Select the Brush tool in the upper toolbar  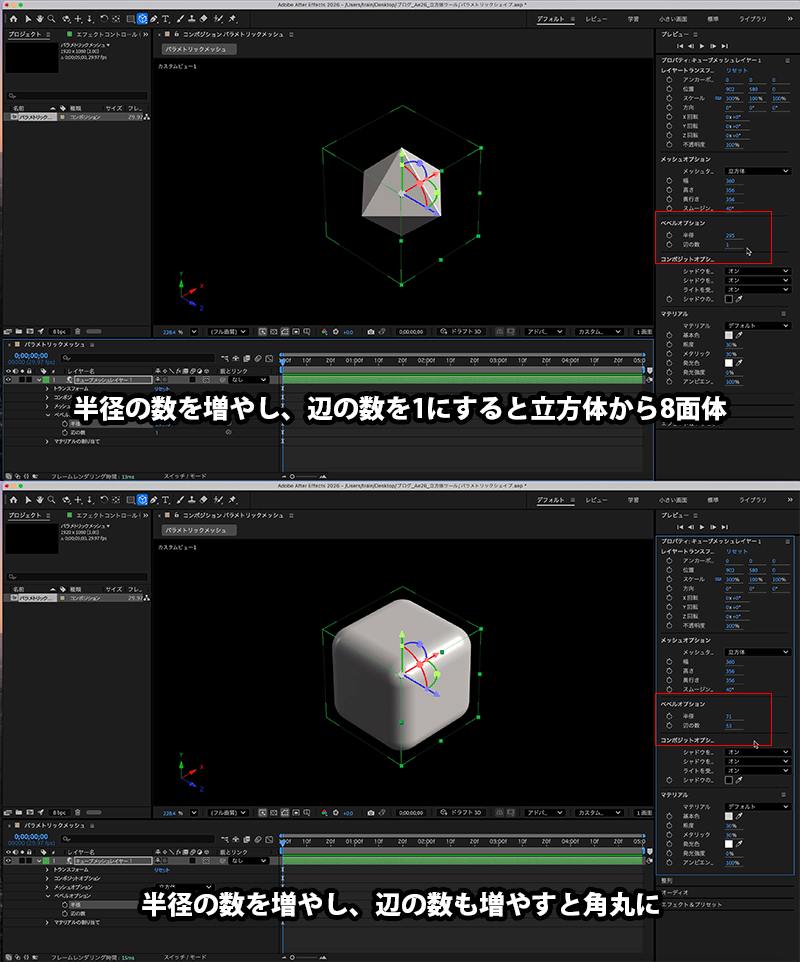click(x=180, y=18)
